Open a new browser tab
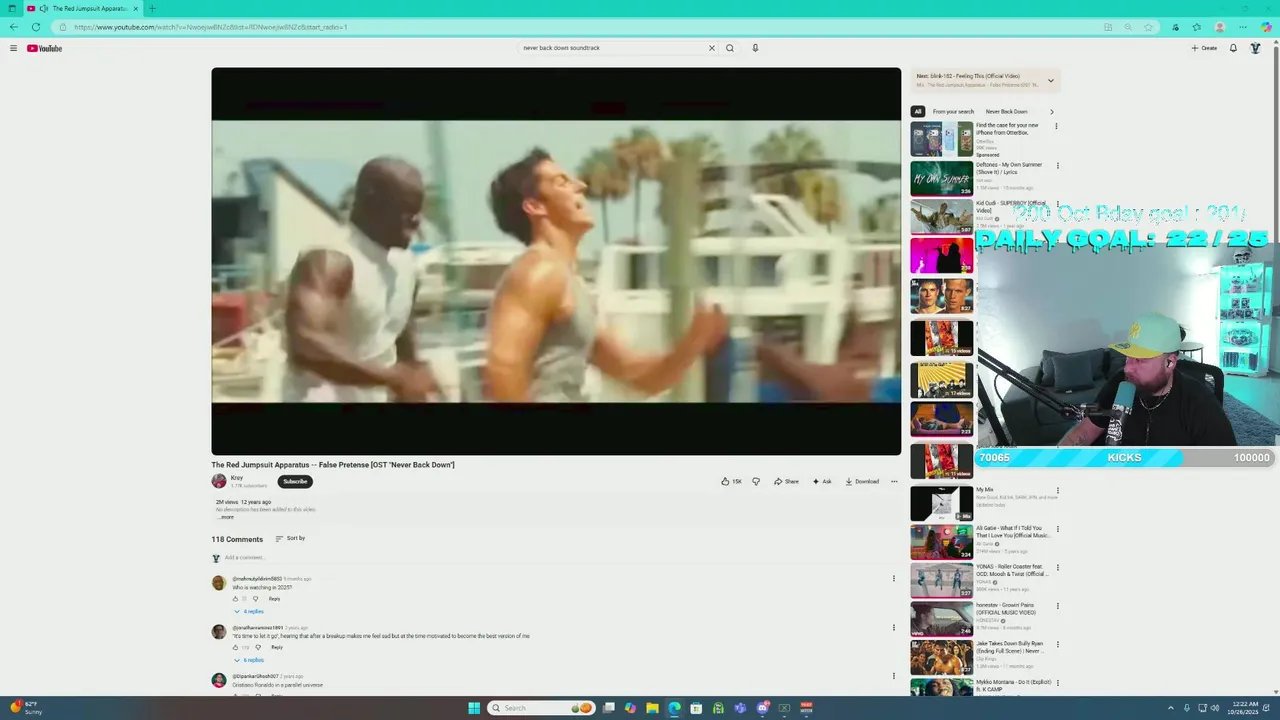 152,9
